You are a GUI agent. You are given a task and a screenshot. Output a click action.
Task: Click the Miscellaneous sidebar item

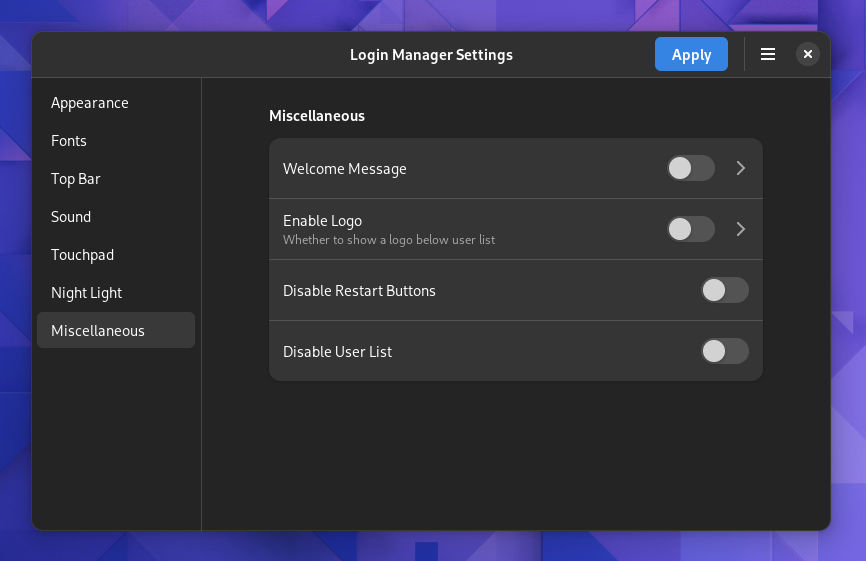click(x=98, y=331)
